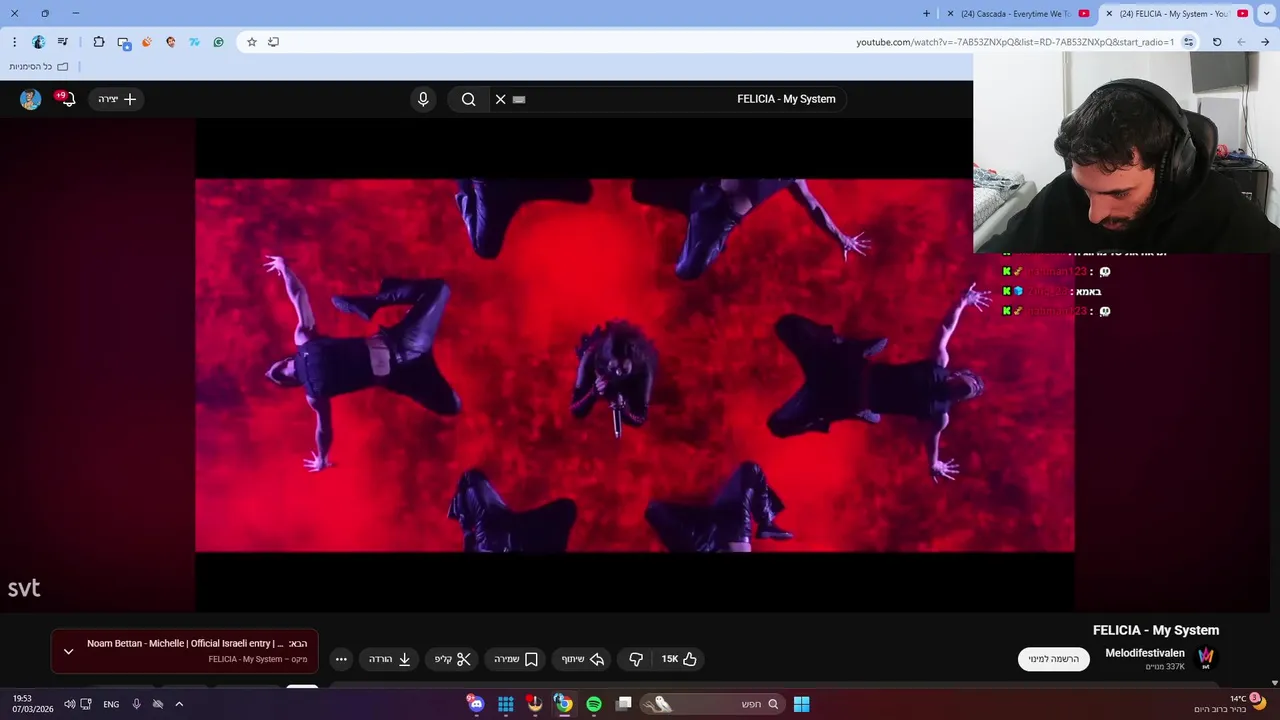Open YouTube account avatar menu
The image size is (1280, 720).
click(31, 99)
